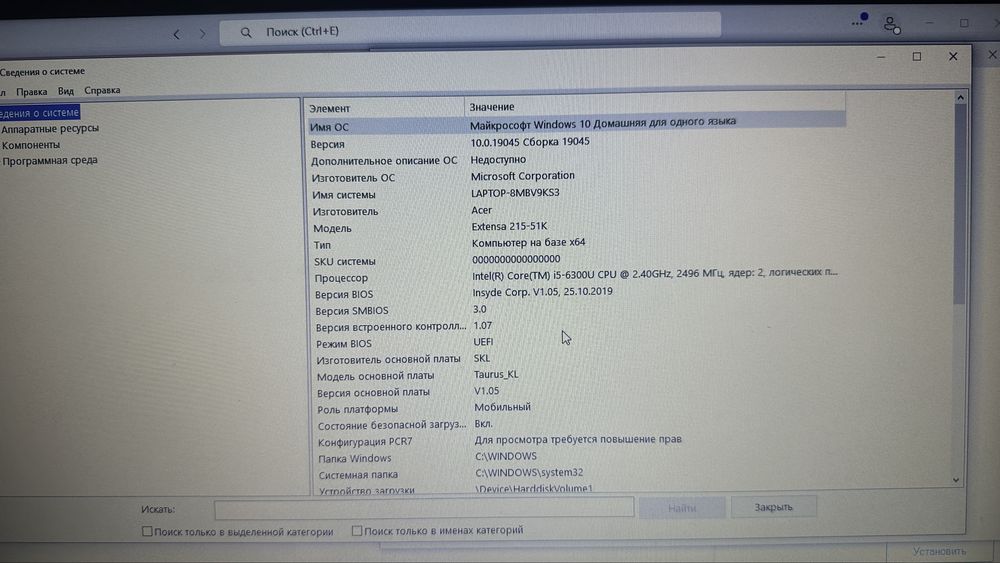Click value 10.0.19045 Сборка 19045

click(530, 142)
